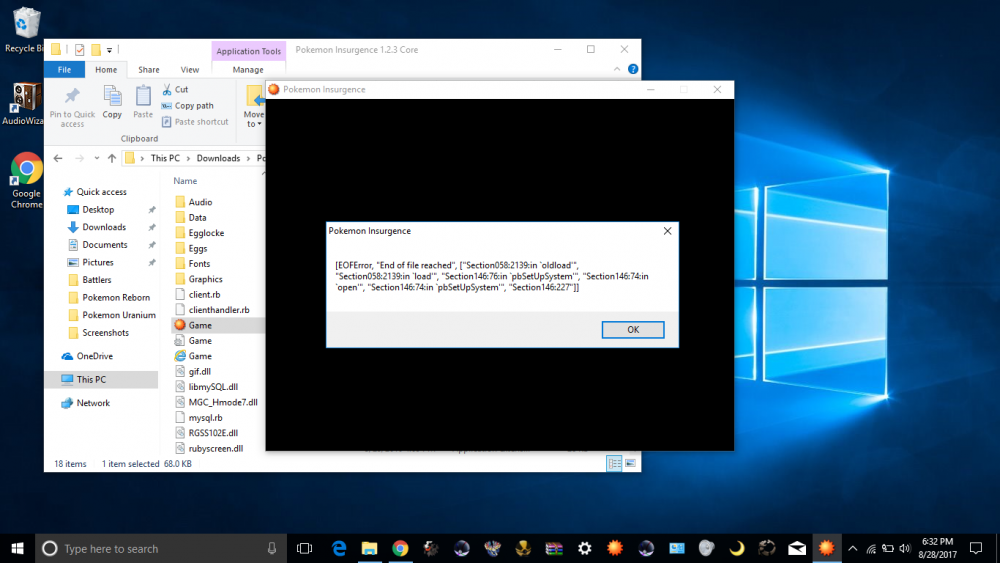Click the Cut scissors icon in ribbon

click(x=166, y=89)
